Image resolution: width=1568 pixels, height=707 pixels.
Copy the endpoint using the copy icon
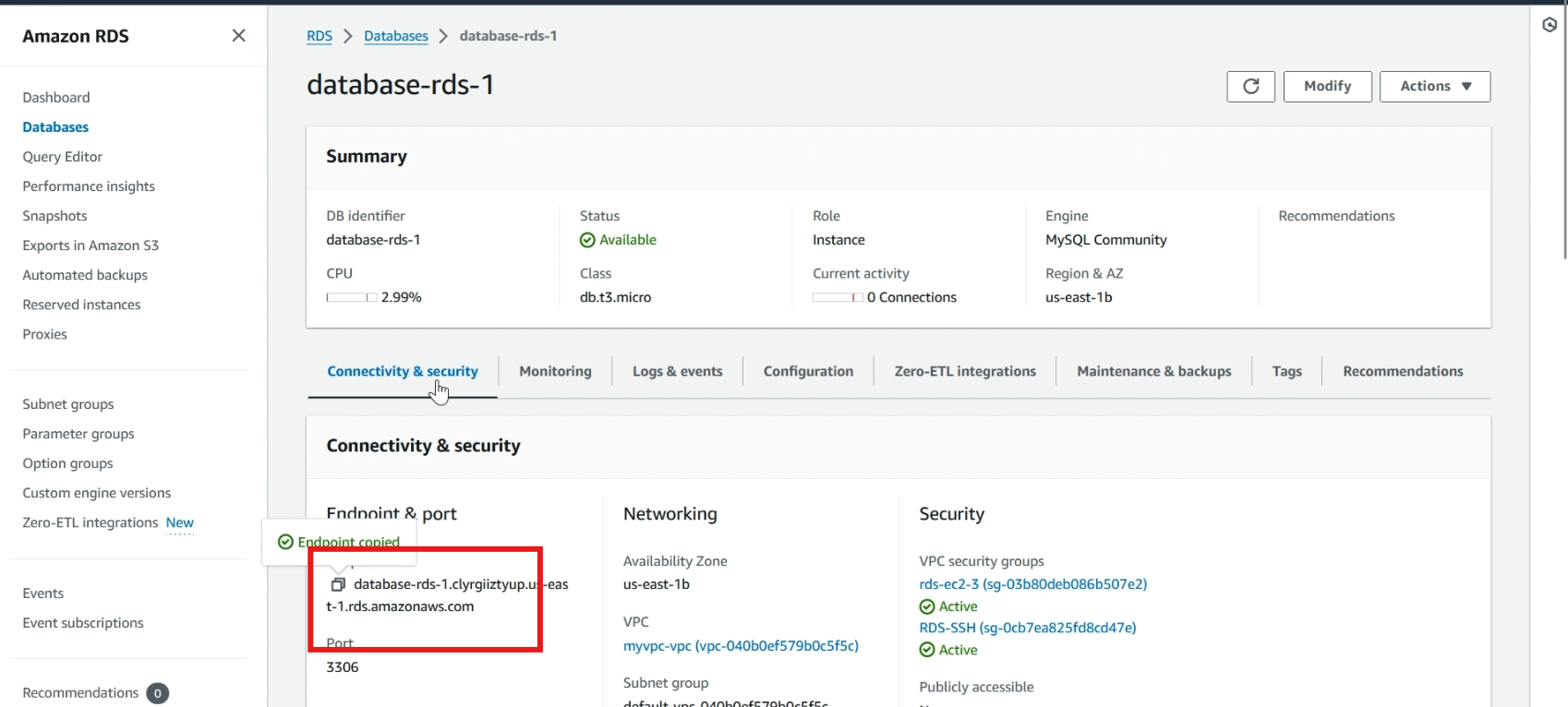tap(338, 584)
